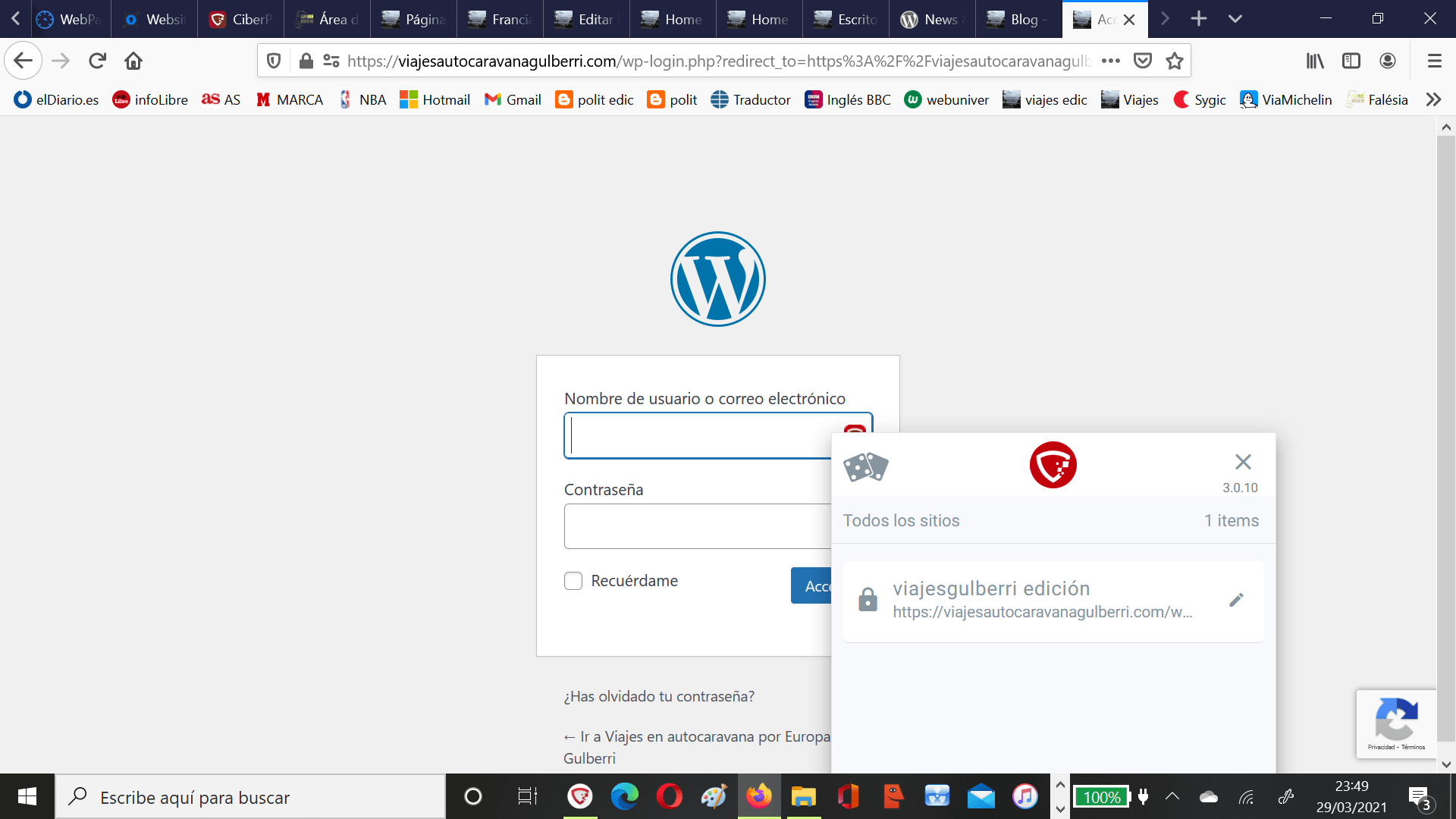Click the URL address bar

[x=718, y=61]
